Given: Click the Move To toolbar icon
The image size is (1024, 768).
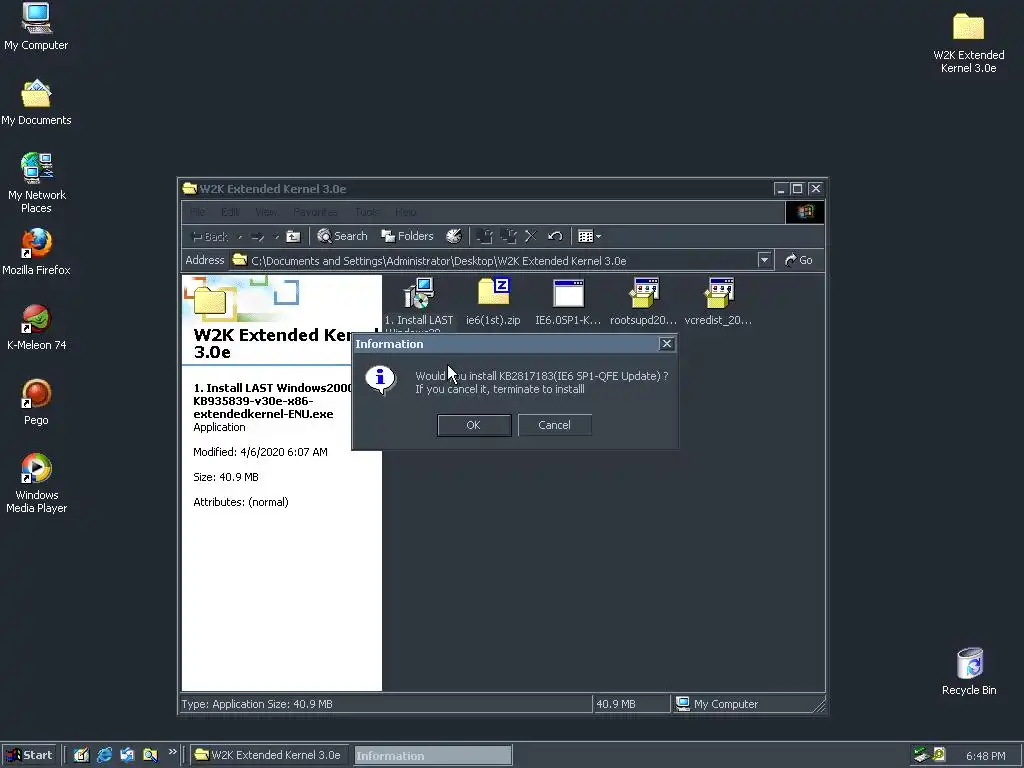Looking at the screenshot, I should coord(485,236).
